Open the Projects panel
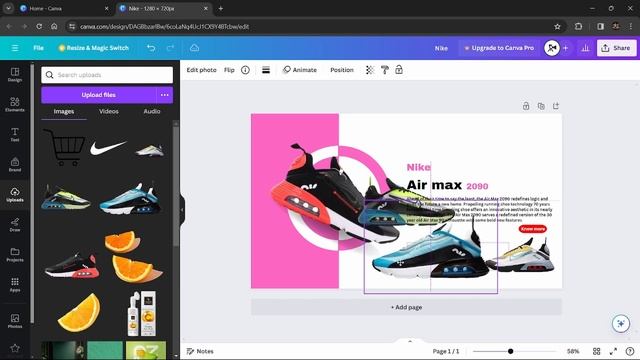Image resolution: width=640 pixels, height=360 pixels. pos(15,255)
